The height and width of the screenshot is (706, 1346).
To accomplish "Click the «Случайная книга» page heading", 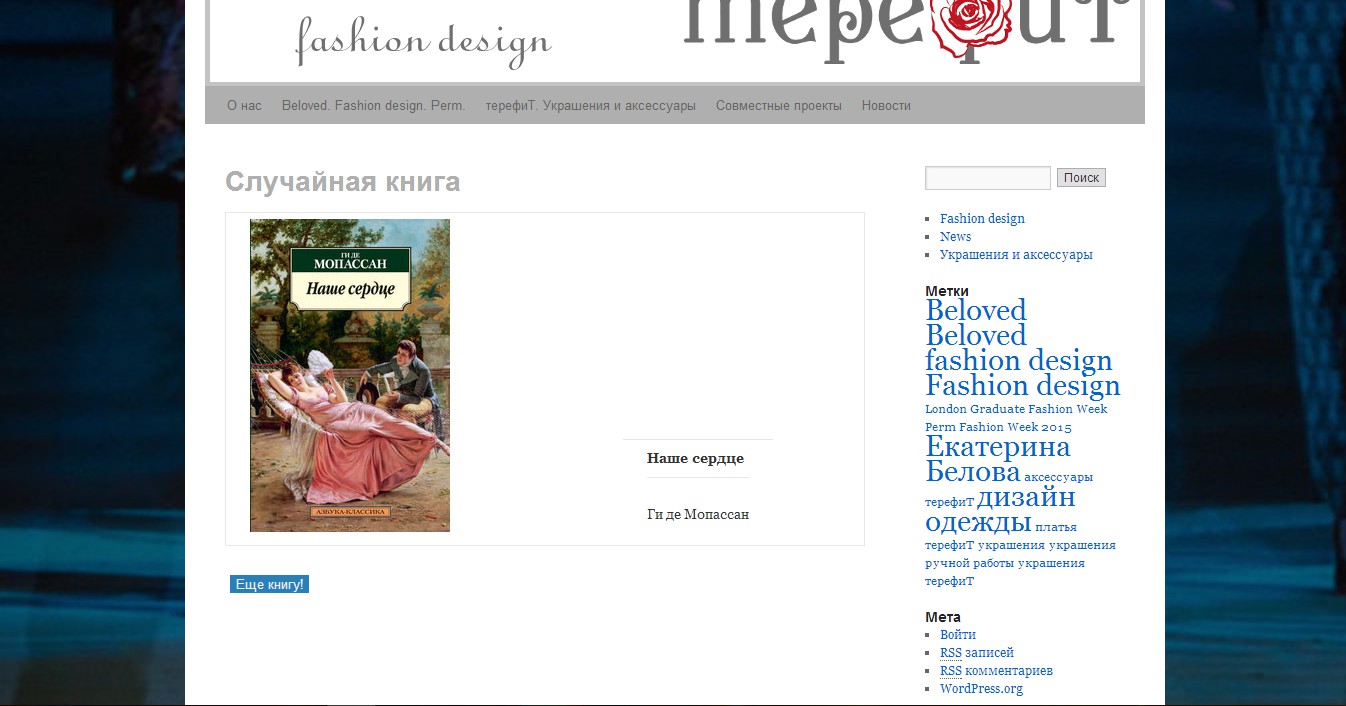I will point(342,182).
